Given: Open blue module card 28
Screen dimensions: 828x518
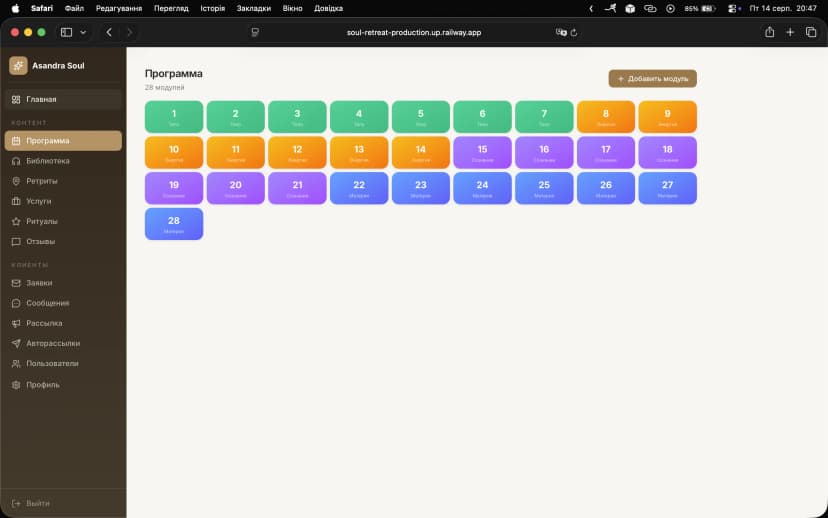Looking at the screenshot, I should pos(174,224).
